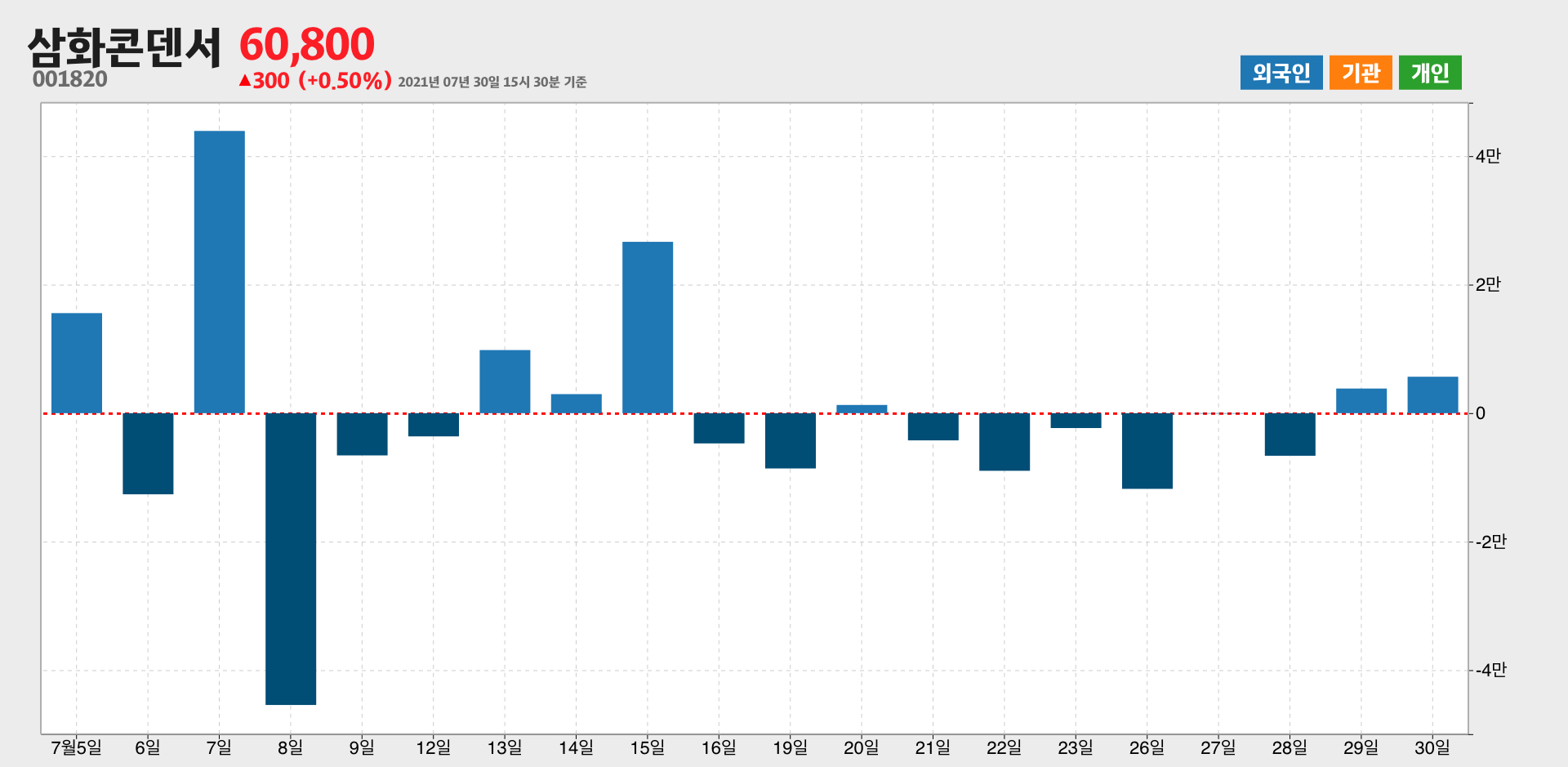Click the negative bar for 19일
This screenshot has width=1568, height=767.
coord(791,441)
